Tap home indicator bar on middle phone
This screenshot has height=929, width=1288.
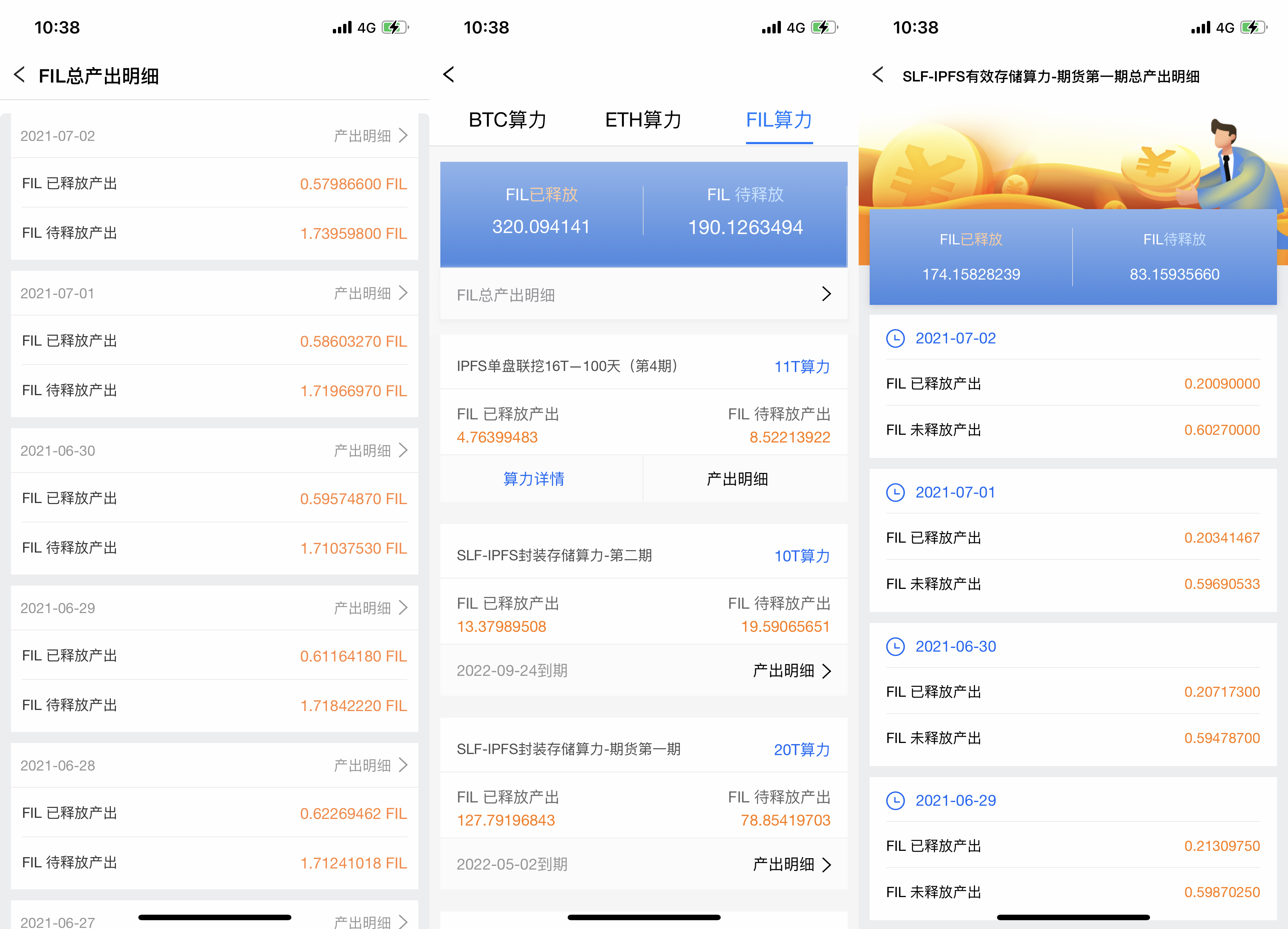(644, 917)
